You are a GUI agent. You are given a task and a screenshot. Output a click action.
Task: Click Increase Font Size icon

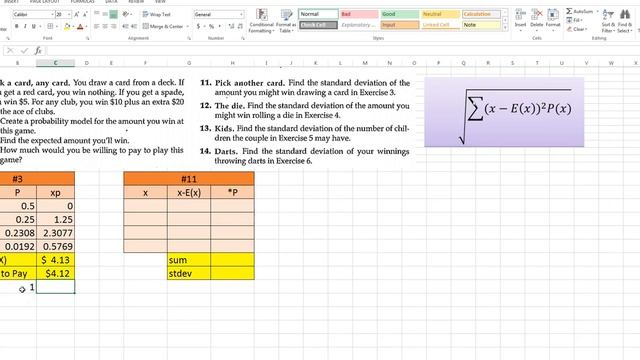(x=76, y=14)
